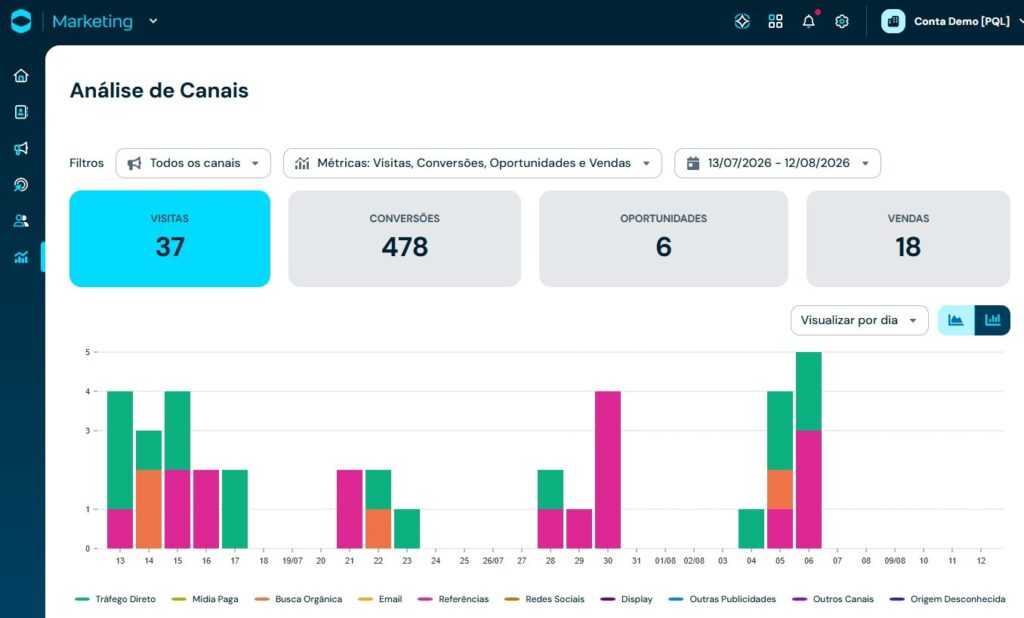
Task: Open the megaphone icon in the sidebar
Action: click(x=21, y=148)
